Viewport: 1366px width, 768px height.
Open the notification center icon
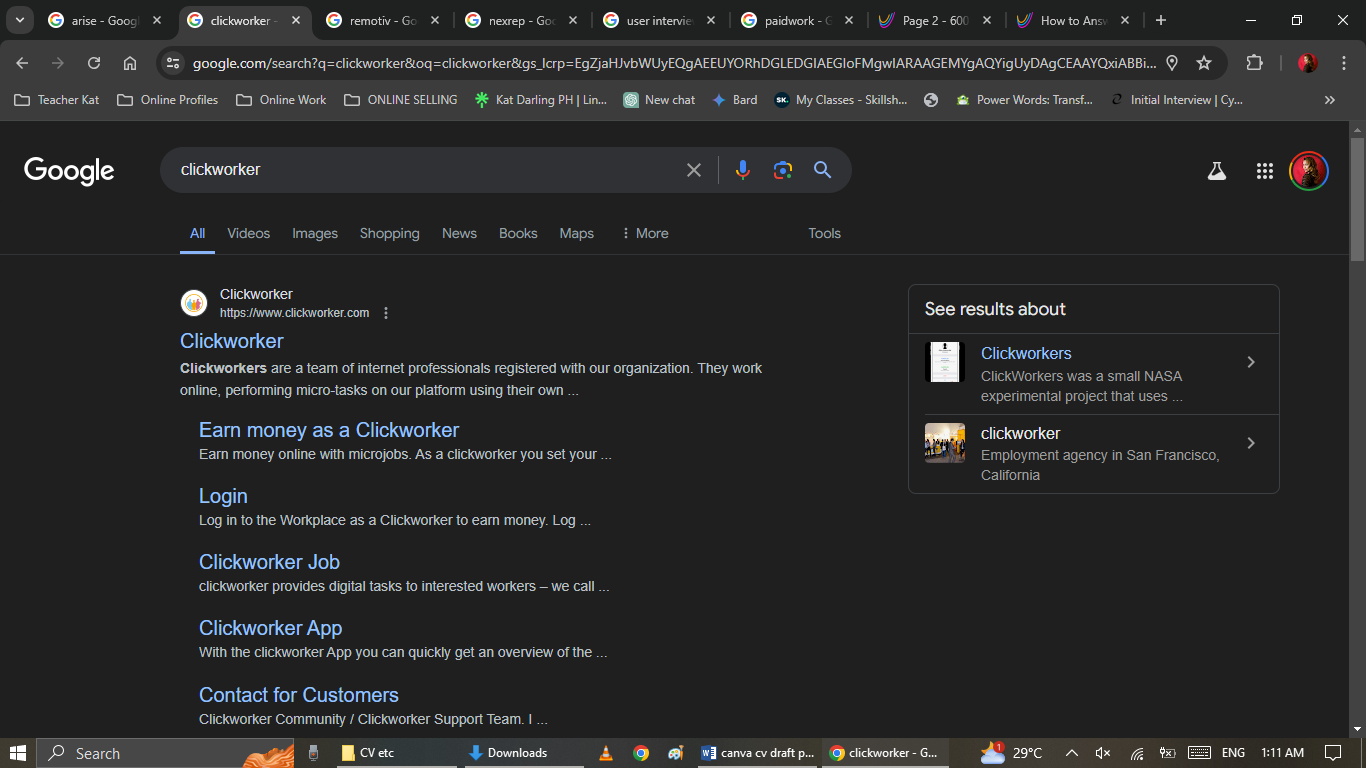point(1333,753)
